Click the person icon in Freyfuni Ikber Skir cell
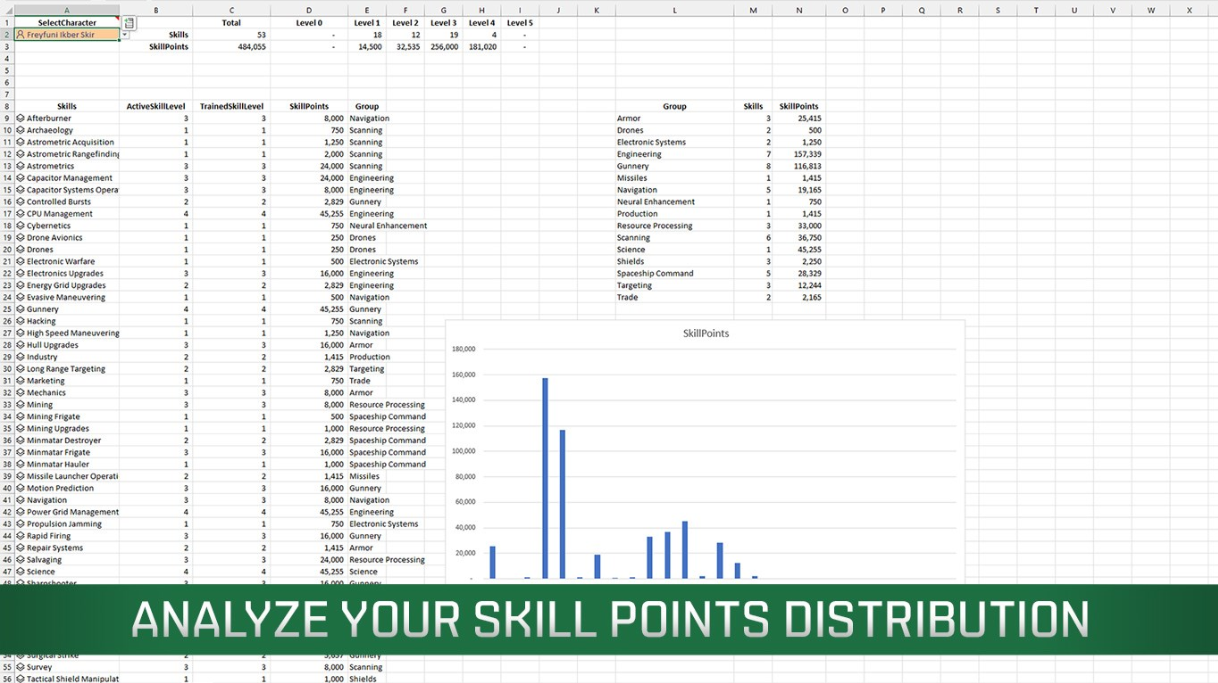 click(21, 34)
